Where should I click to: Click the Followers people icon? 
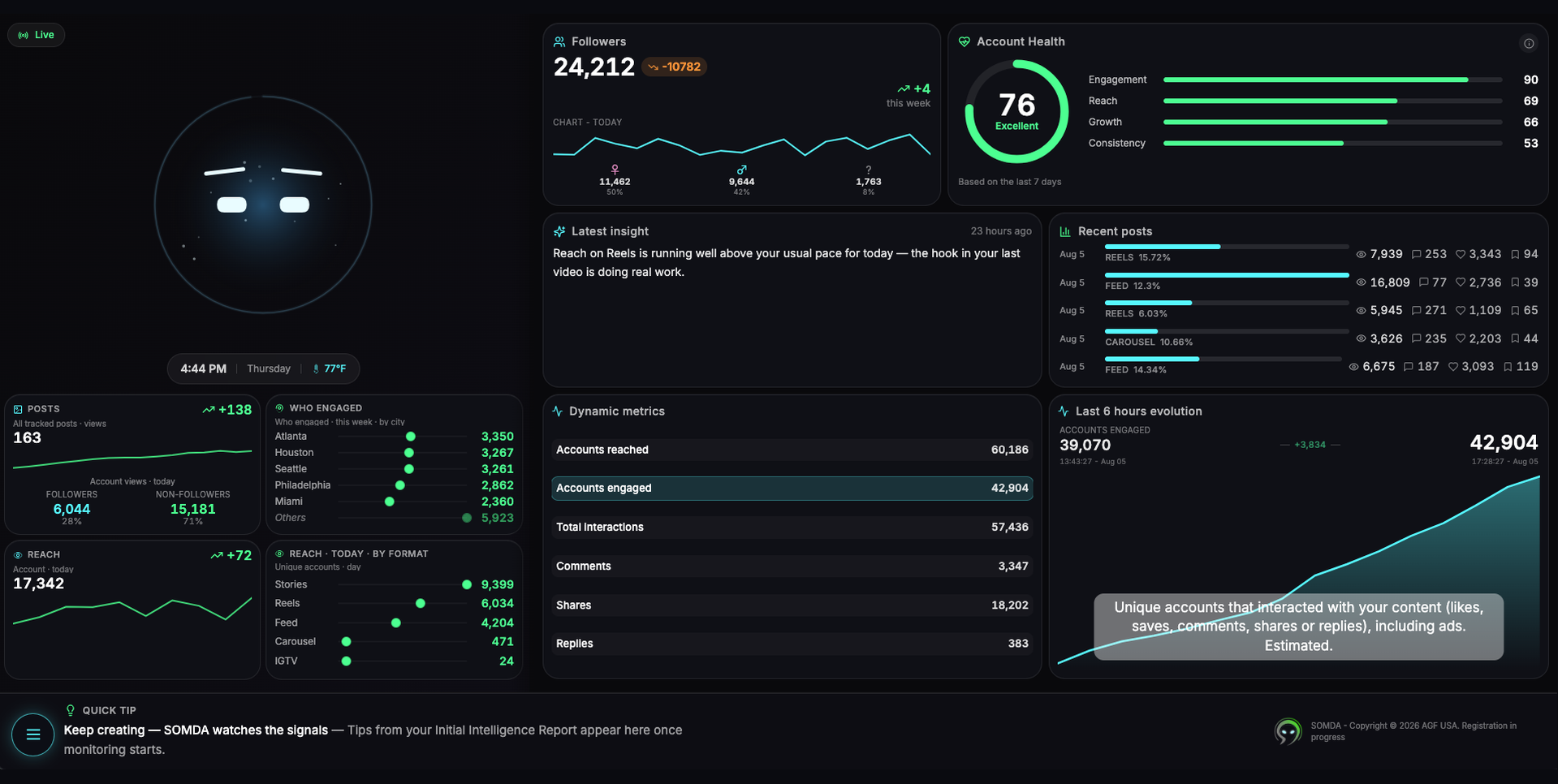click(559, 41)
